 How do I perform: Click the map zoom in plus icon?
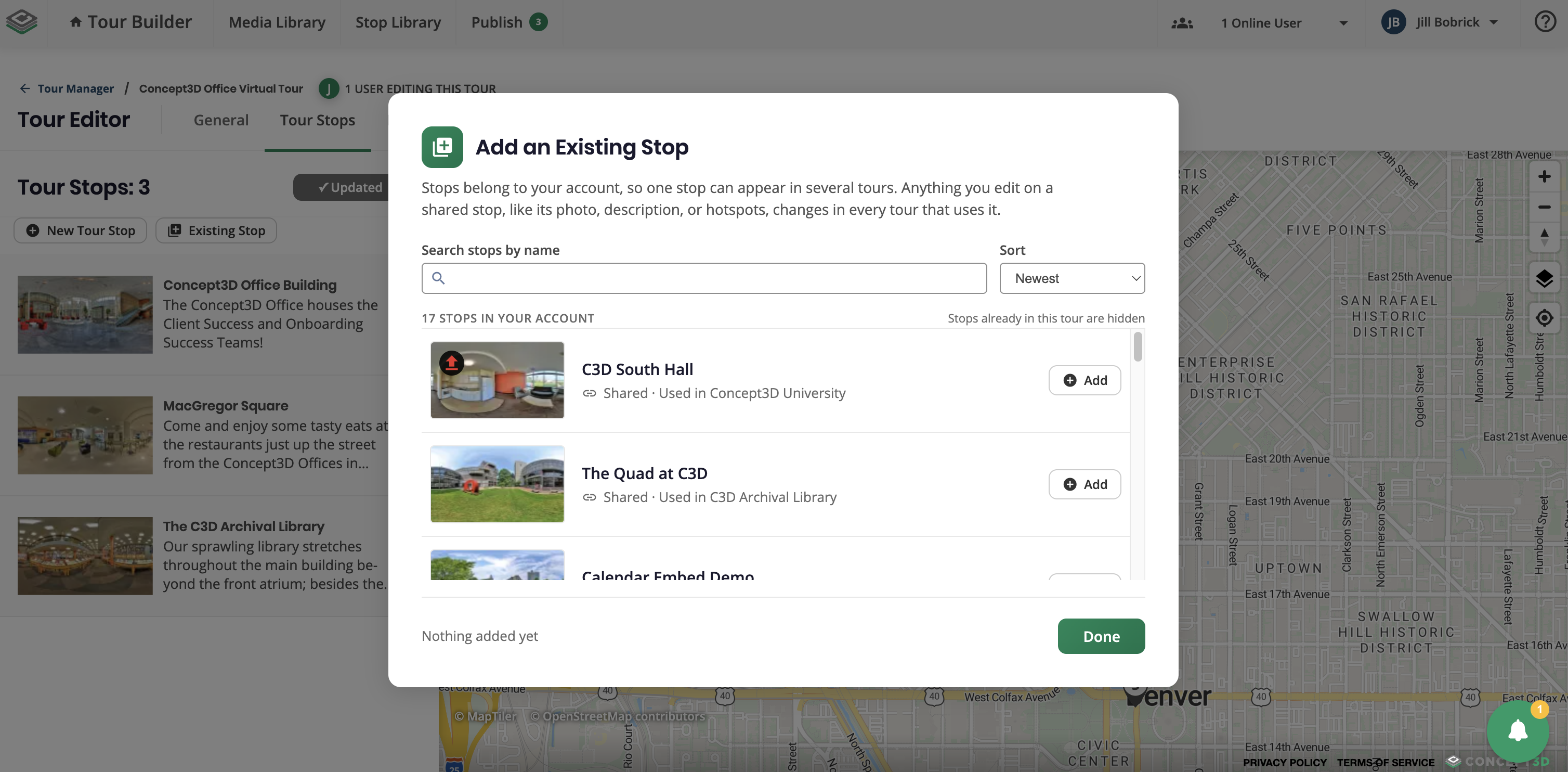1544,176
